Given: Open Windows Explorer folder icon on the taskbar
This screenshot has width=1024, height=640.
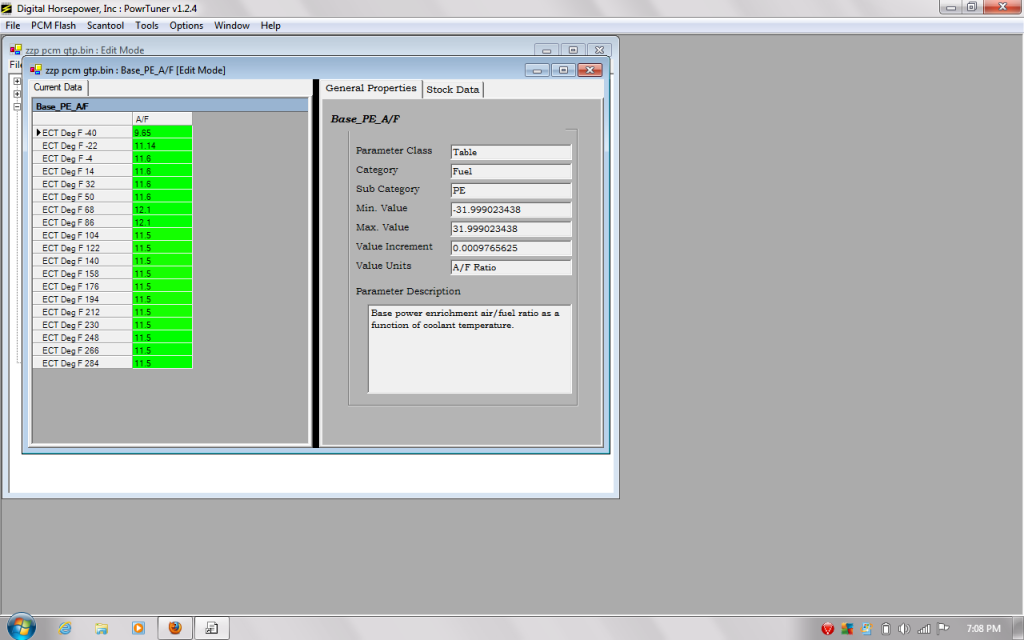Looking at the screenshot, I should click(101, 628).
